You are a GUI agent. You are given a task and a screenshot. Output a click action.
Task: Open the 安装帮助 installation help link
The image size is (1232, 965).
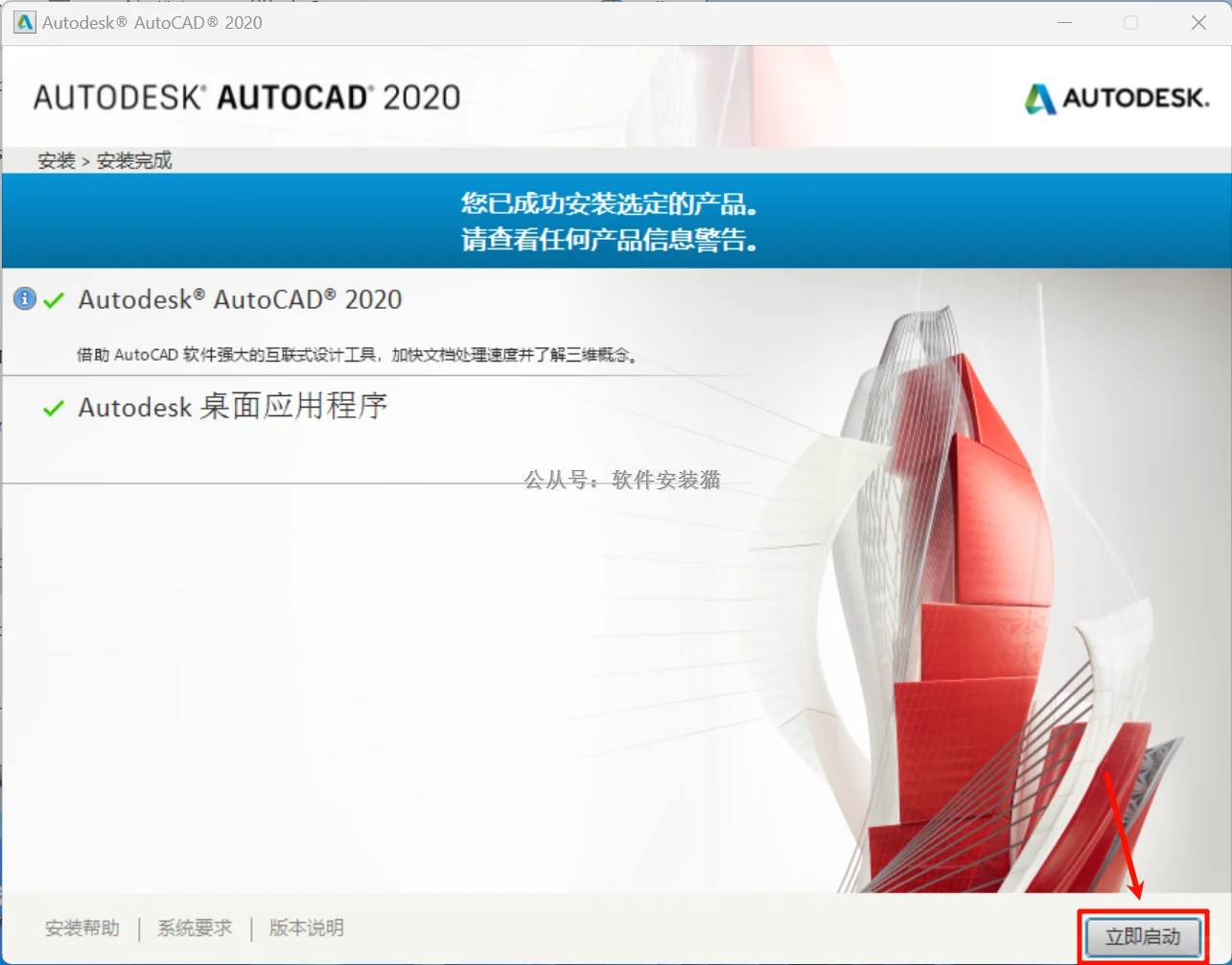[x=81, y=928]
